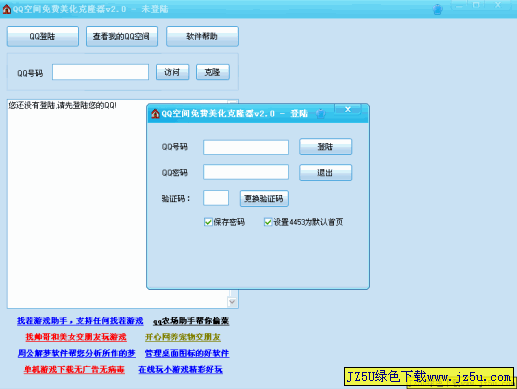The width and height of the screenshot is (517, 389).
Task: Click 退出 button in login dialog
Action: pos(325,172)
